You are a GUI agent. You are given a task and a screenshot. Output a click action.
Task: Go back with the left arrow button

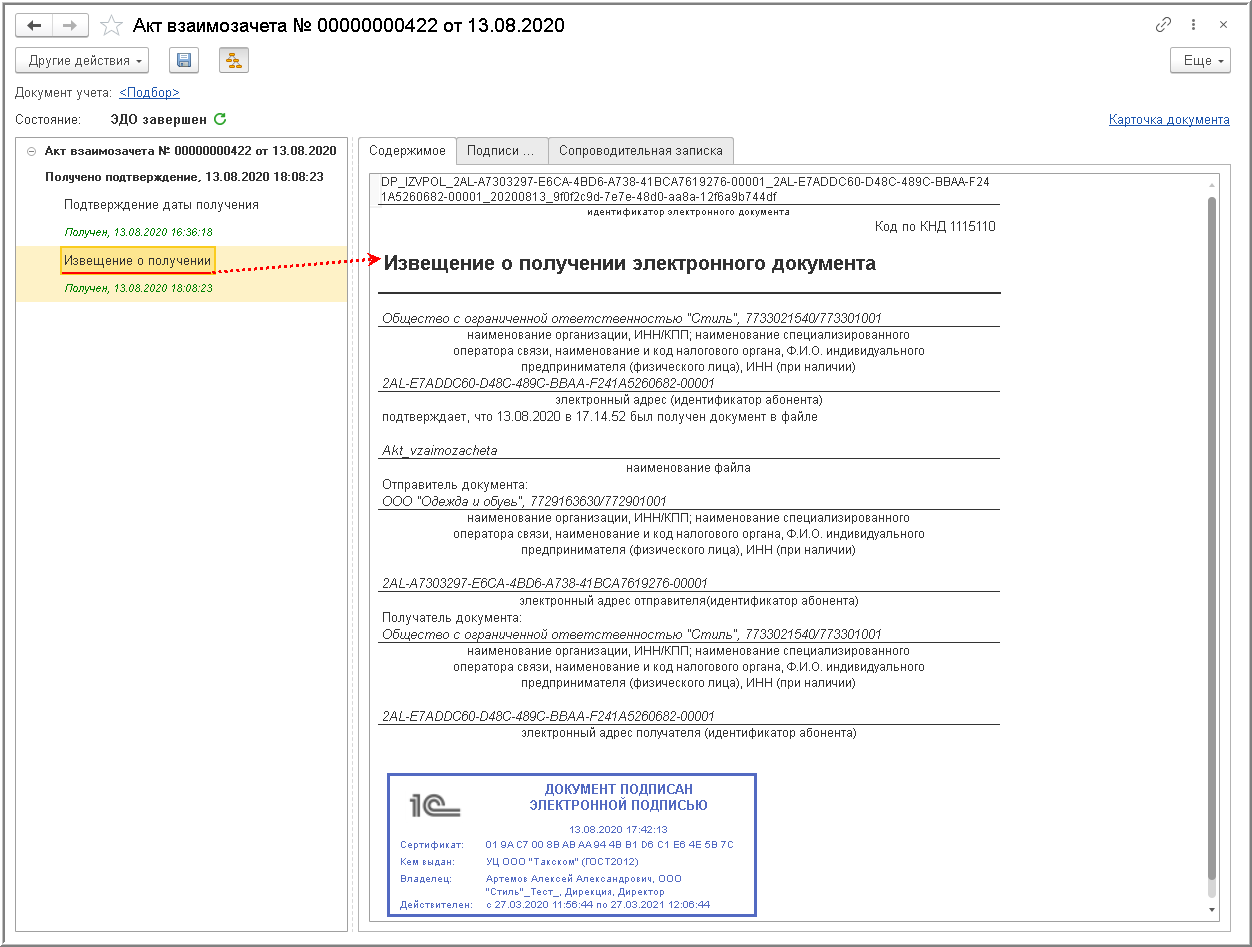point(34,26)
